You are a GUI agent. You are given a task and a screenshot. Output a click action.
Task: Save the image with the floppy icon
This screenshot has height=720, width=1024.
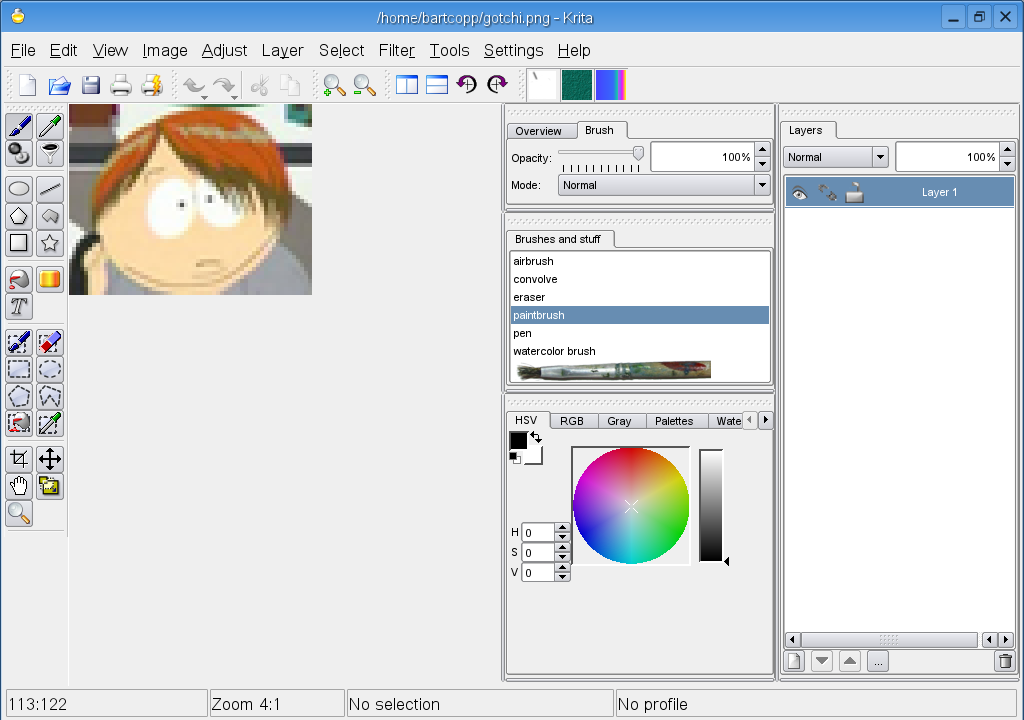(90, 85)
